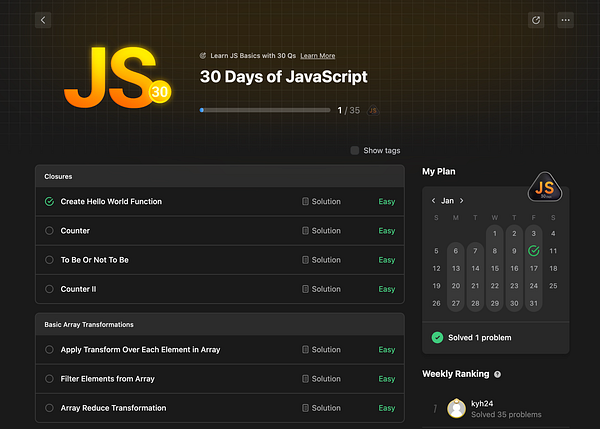Click the status circle next to Counter

[x=49, y=230]
